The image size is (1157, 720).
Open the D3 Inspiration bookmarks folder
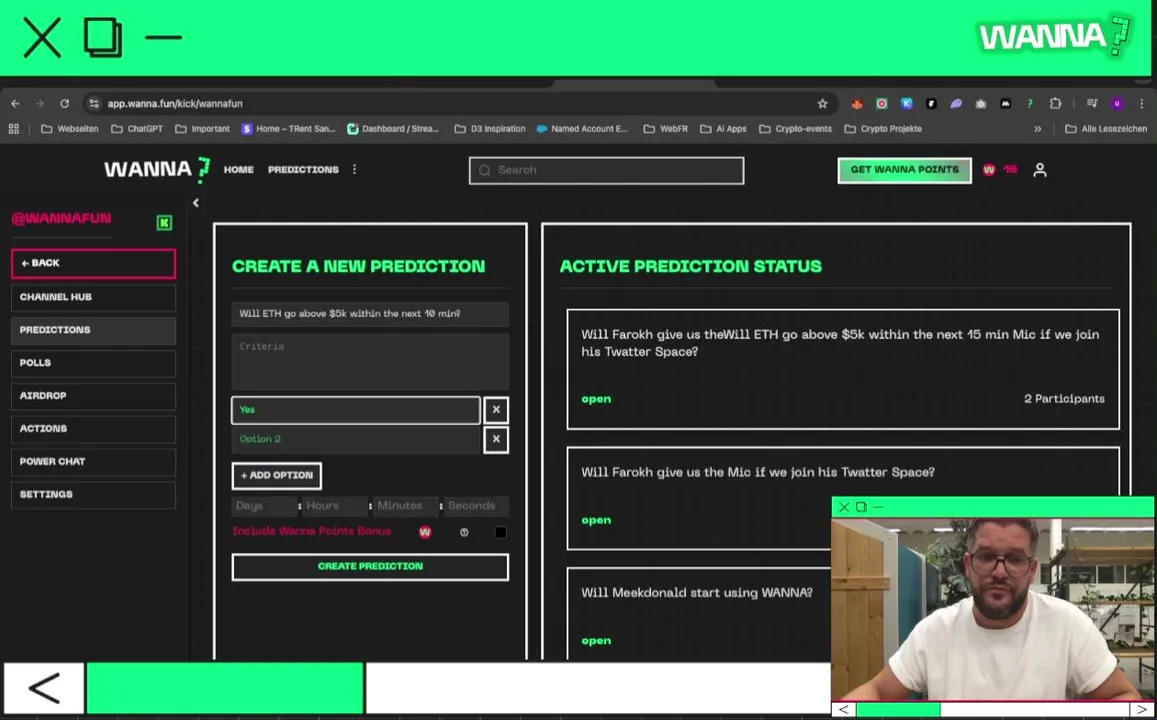click(490, 128)
